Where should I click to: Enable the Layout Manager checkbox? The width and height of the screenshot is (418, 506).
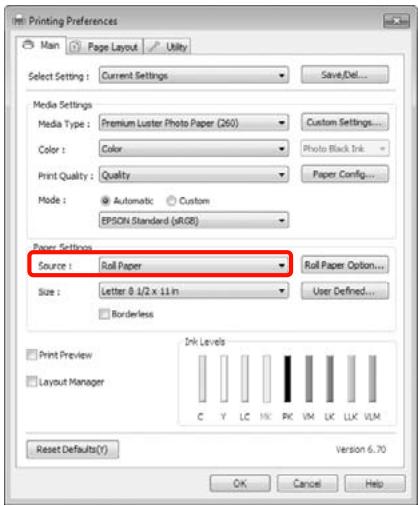tap(31, 381)
